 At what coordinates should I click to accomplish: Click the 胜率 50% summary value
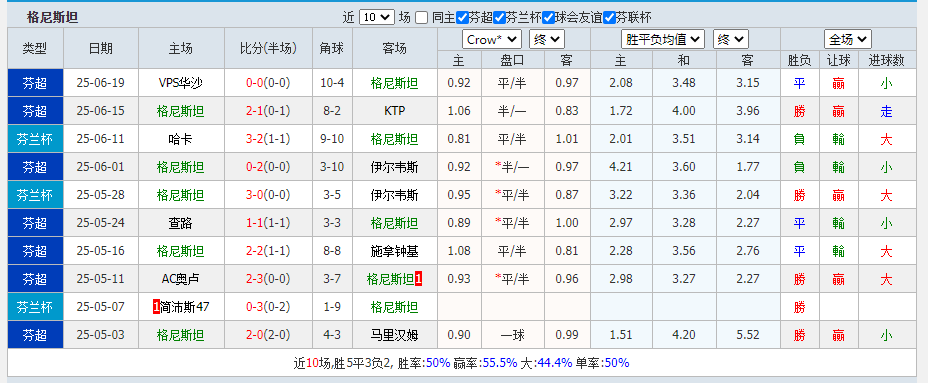coord(438,362)
